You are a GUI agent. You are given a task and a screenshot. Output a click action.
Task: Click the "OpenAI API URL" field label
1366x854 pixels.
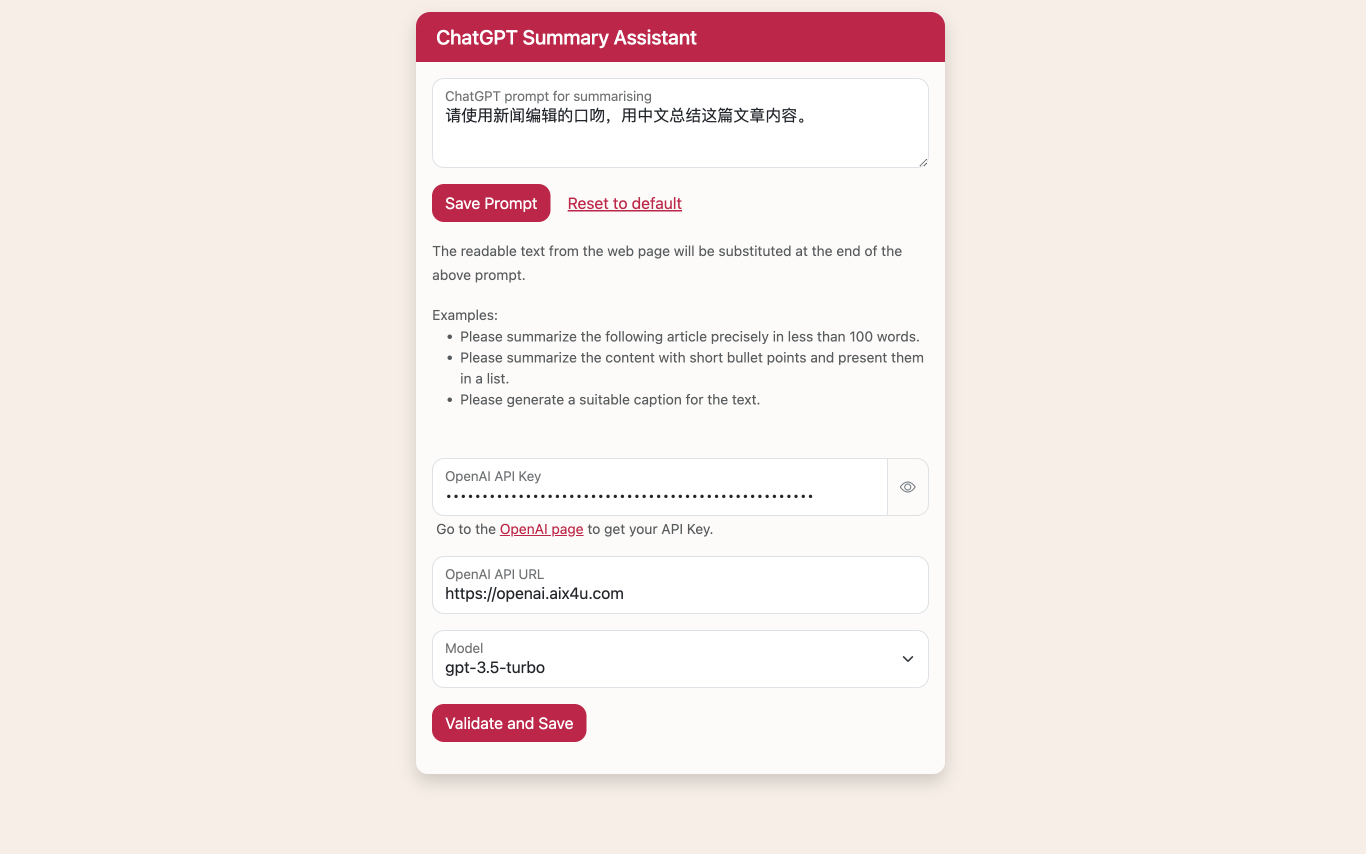[494, 575]
